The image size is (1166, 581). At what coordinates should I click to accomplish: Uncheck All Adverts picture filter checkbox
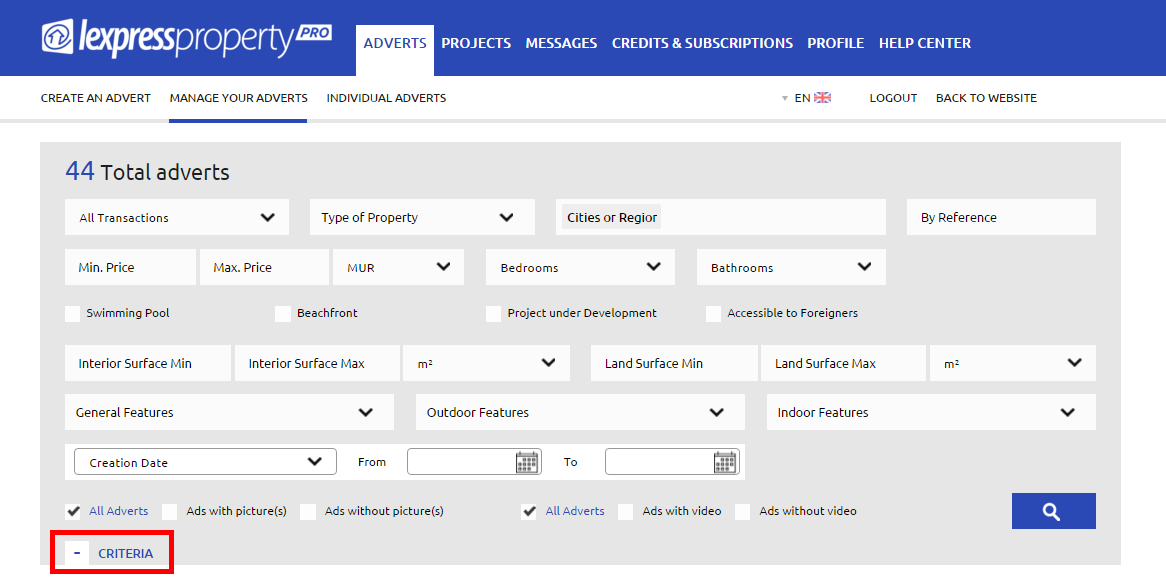pyautogui.click(x=73, y=511)
